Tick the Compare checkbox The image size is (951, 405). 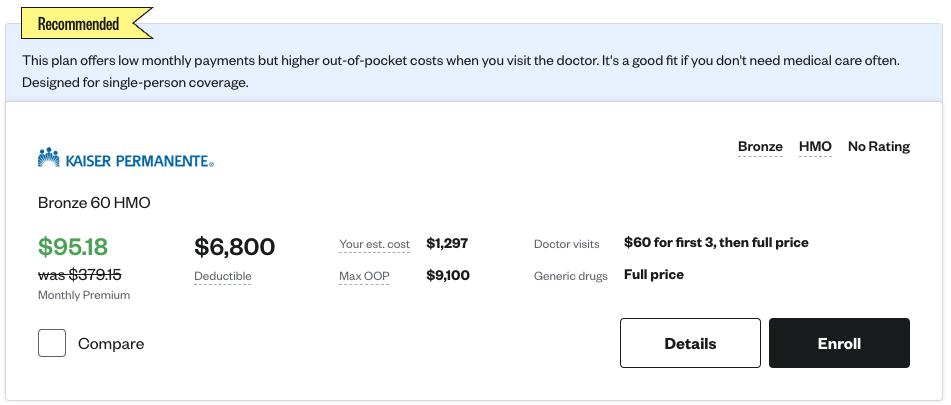52,343
